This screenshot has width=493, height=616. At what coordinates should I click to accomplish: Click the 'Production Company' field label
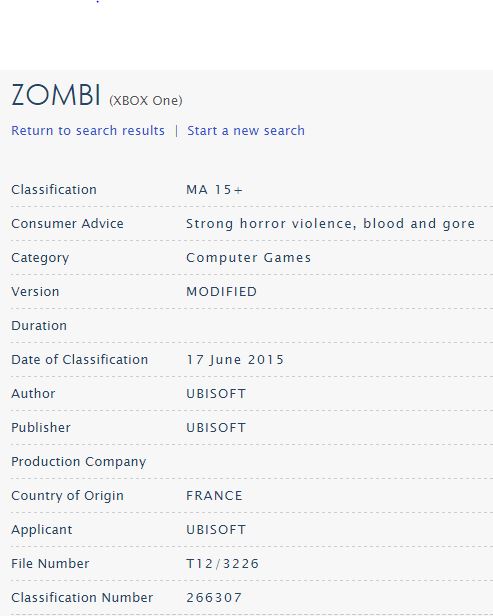(x=79, y=462)
